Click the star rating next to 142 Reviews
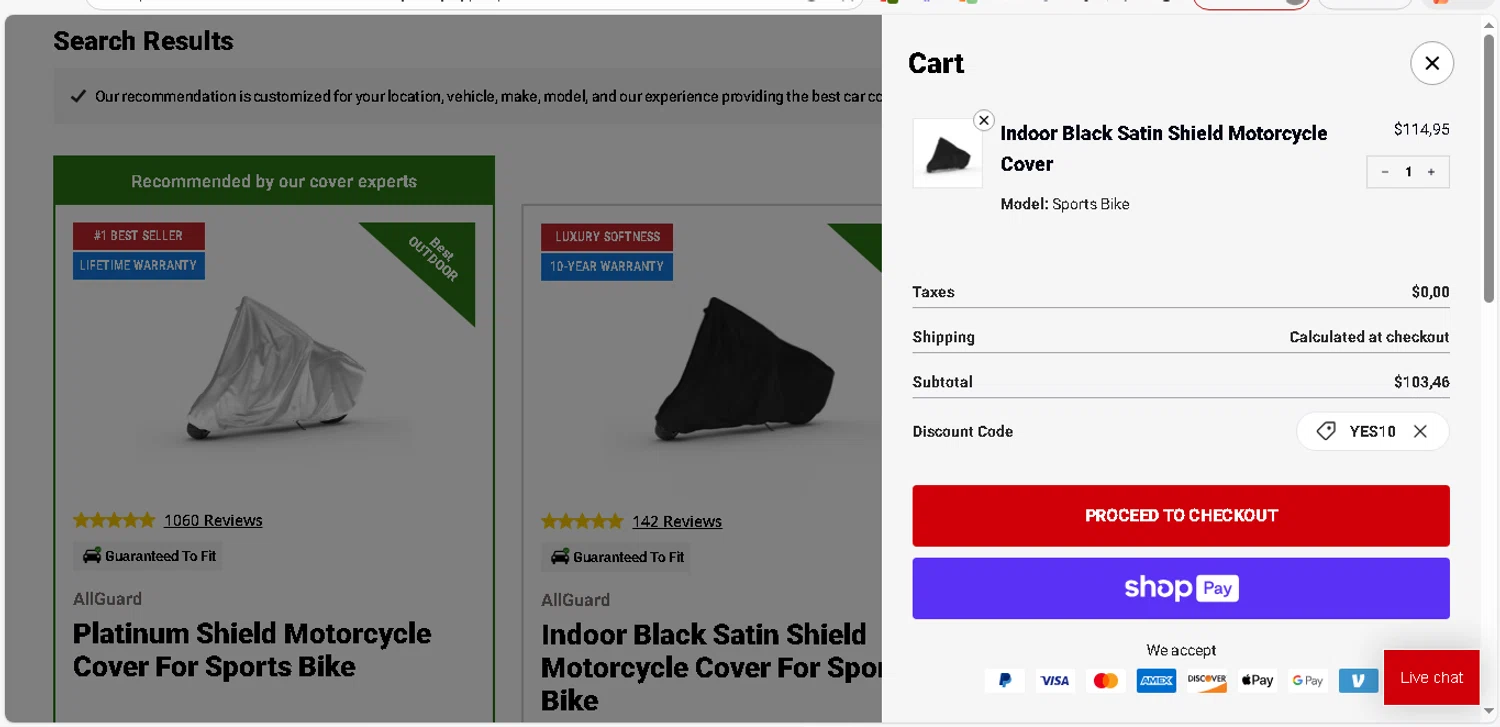Viewport: 1500px width, 727px height. (x=582, y=521)
